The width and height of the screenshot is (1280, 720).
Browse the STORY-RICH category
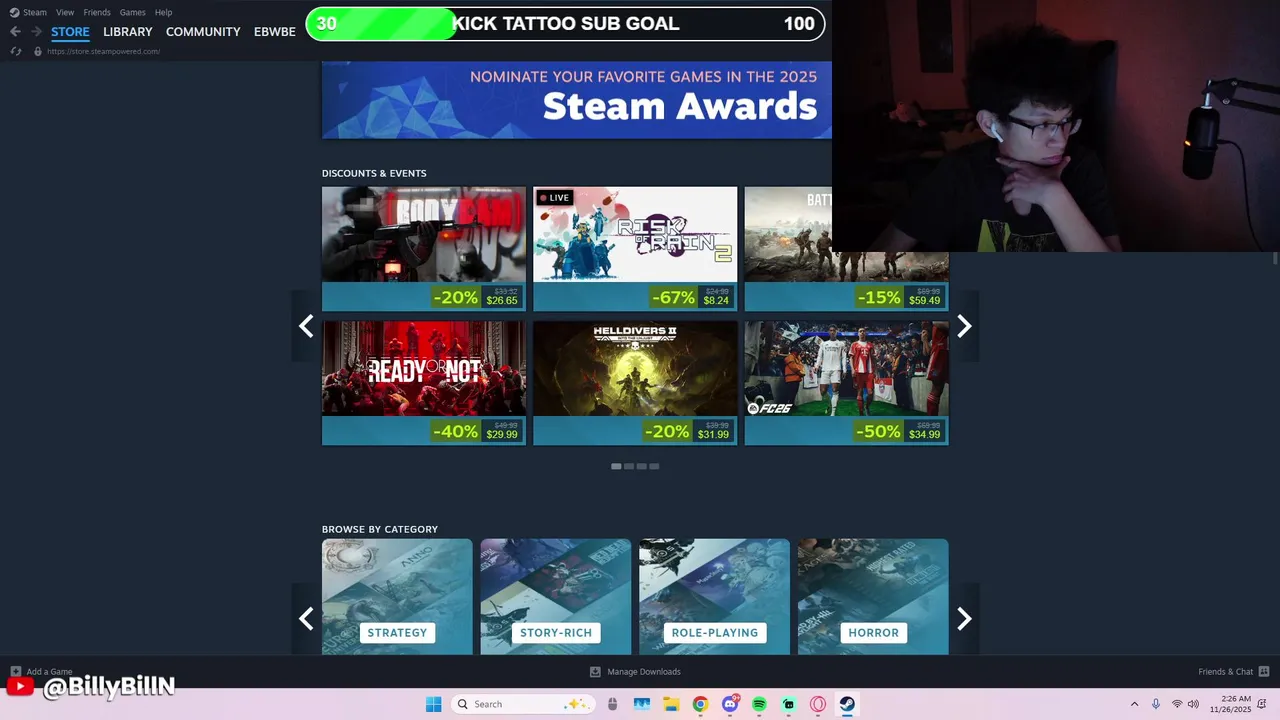pyautogui.click(x=556, y=597)
